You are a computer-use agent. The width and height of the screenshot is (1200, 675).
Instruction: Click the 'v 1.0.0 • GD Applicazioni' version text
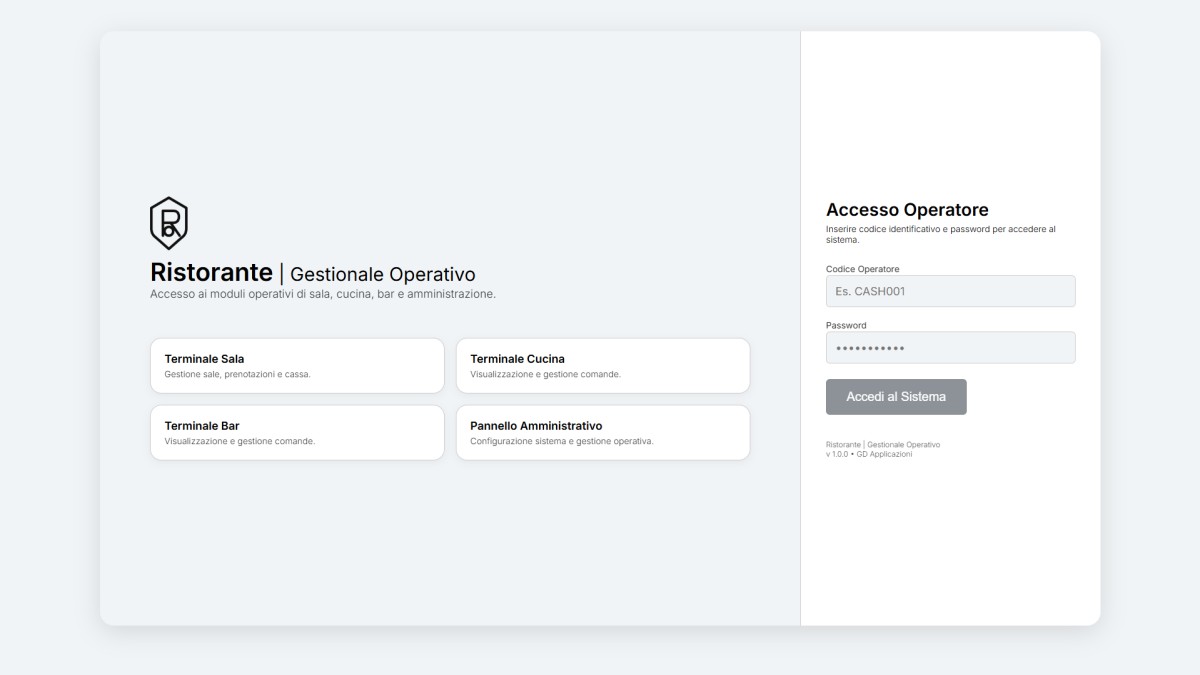coord(869,454)
